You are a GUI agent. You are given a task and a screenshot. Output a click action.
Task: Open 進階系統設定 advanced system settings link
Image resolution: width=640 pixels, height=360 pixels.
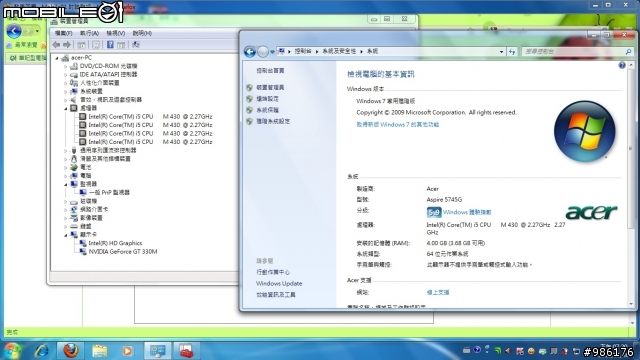click(x=273, y=121)
